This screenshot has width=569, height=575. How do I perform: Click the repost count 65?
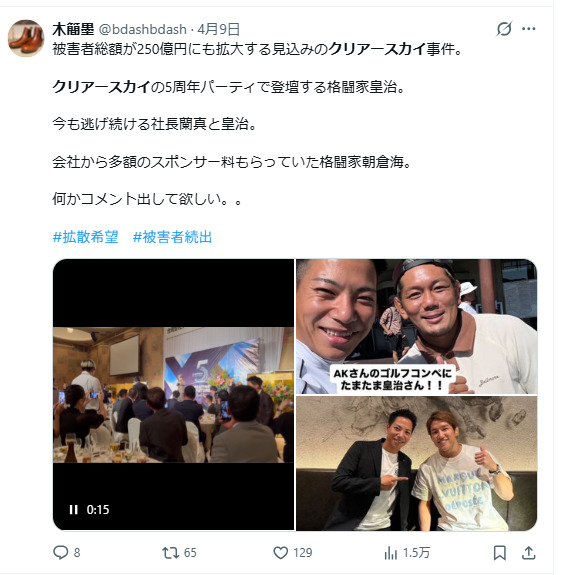(x=190, y=553)
